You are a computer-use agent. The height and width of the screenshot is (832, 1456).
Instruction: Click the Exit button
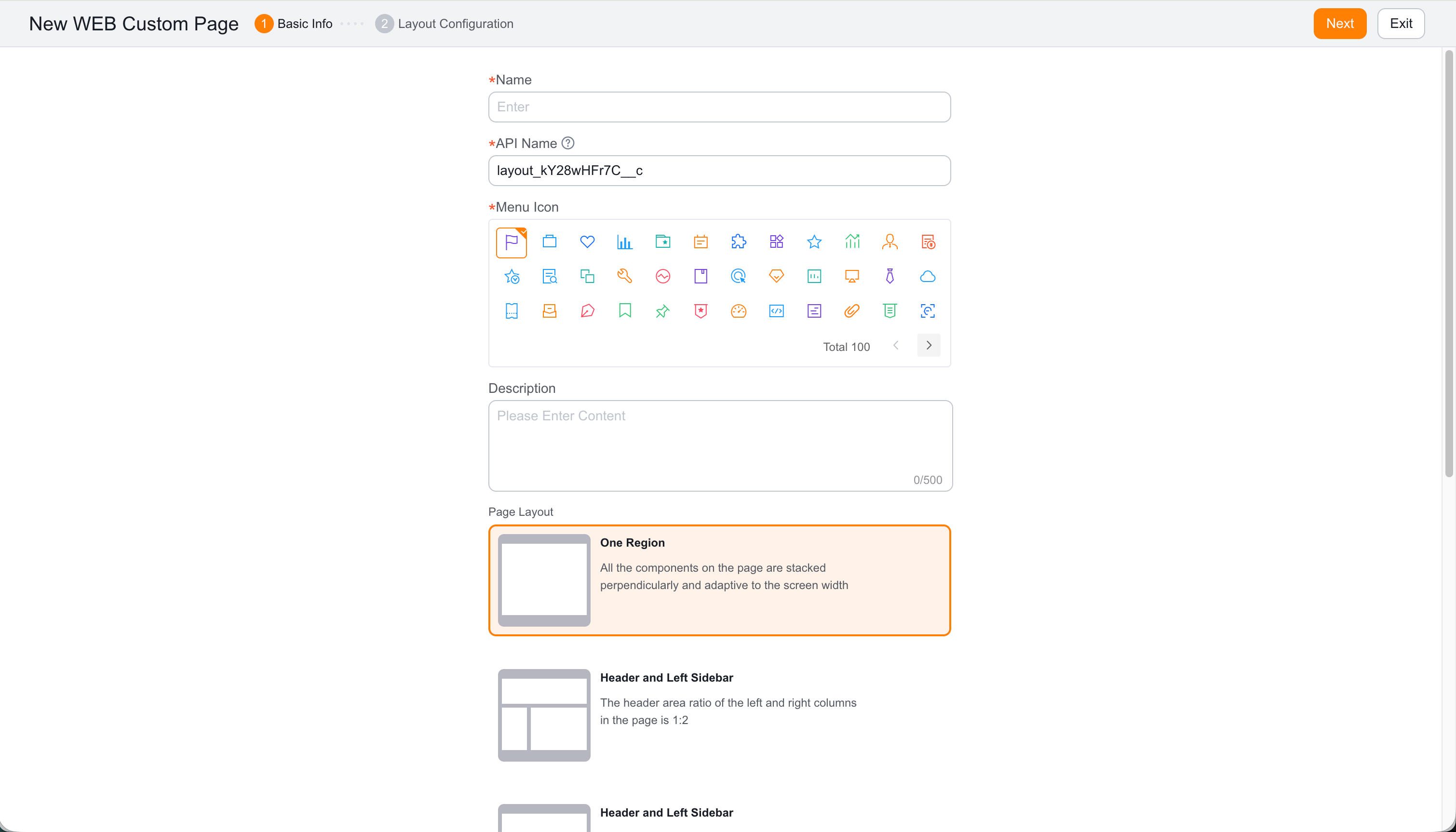1401,24
